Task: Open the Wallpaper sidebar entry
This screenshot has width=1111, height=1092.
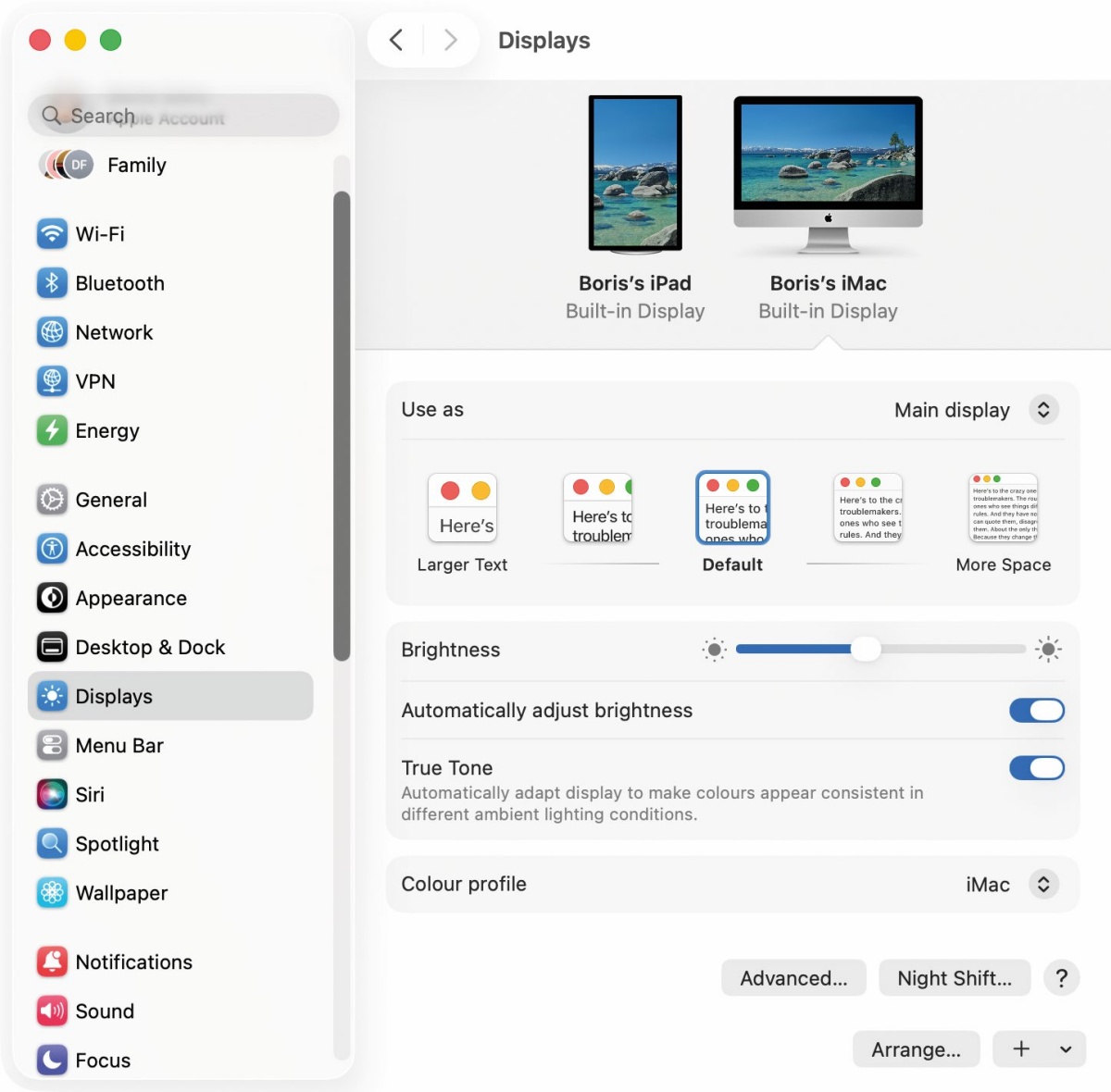Action: click(x=170, y=891)
